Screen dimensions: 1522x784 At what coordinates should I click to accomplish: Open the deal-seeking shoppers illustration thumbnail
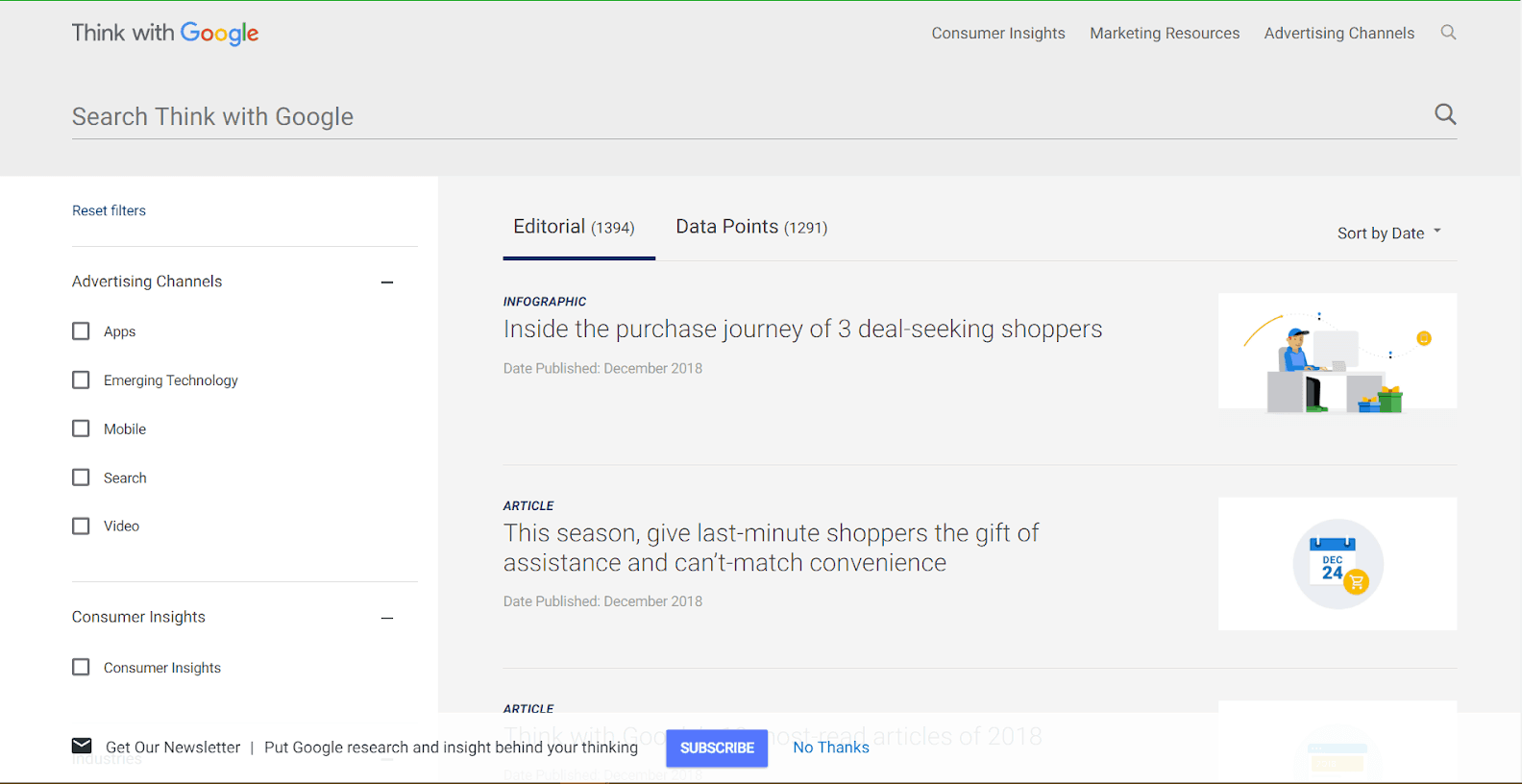click(1338, 352)
